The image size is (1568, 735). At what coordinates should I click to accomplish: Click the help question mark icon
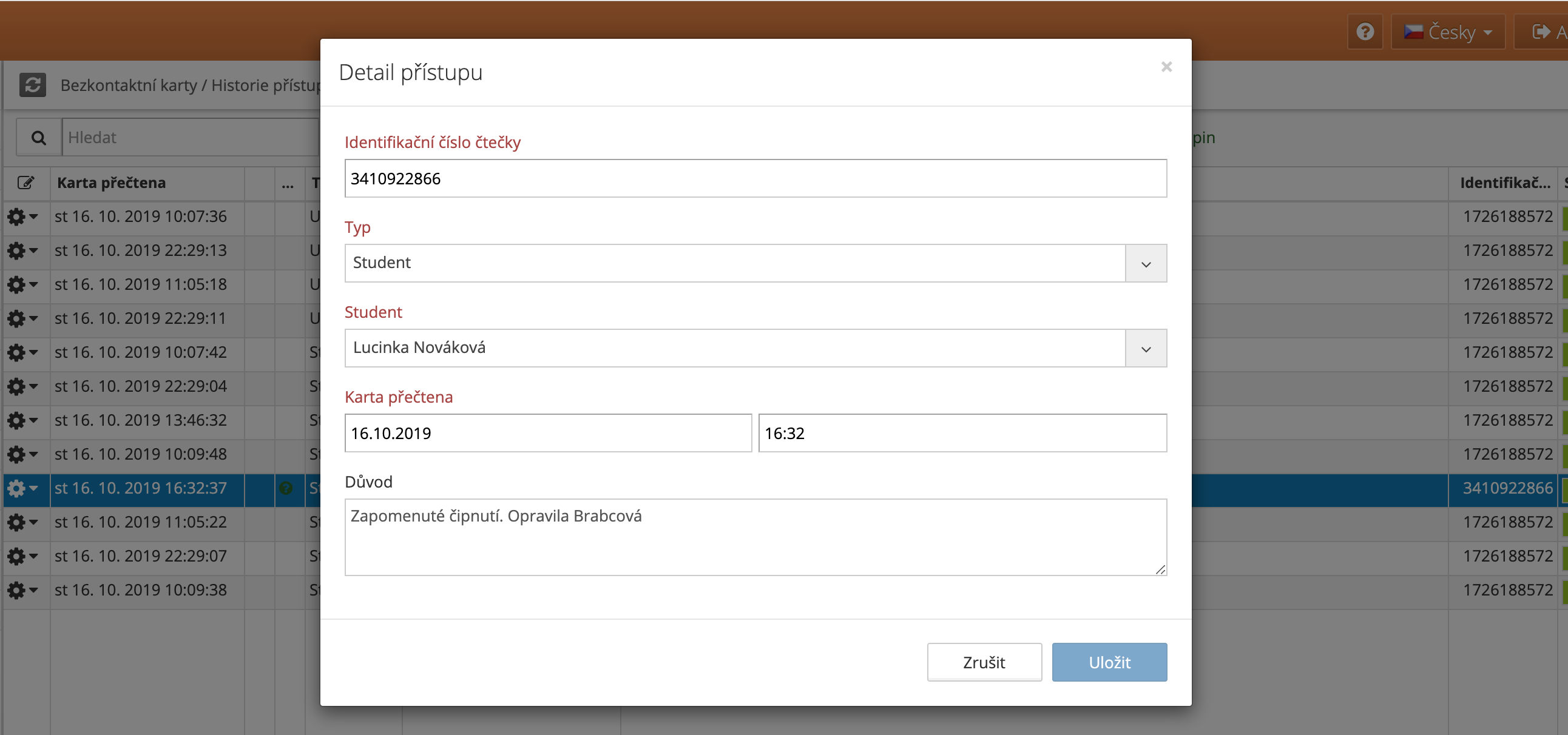coord(1365,32)
